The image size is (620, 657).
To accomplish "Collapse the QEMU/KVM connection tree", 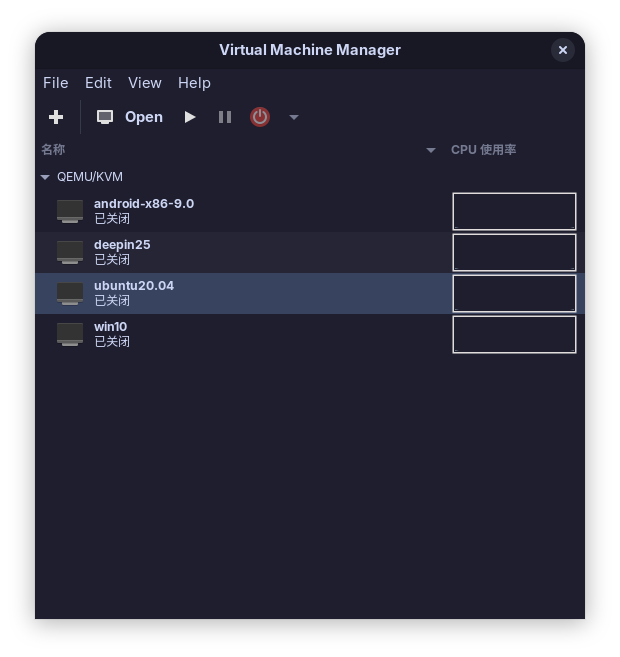I will pos(45,177).
